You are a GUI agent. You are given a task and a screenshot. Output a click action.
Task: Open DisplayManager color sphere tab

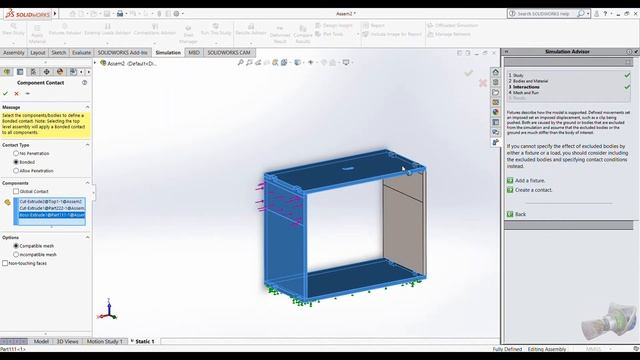(60, 72)
